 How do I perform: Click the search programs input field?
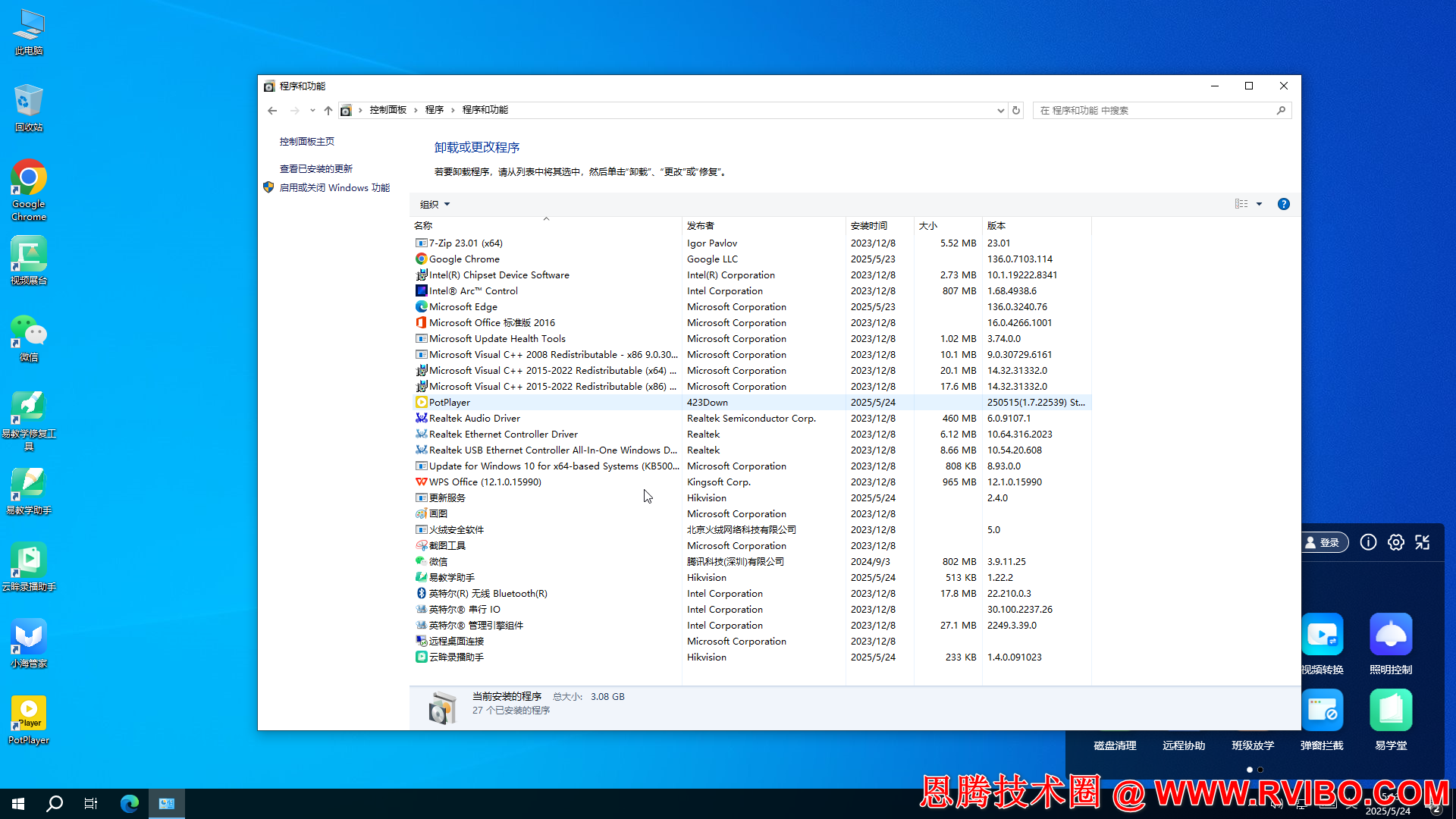click(1155, 110)
